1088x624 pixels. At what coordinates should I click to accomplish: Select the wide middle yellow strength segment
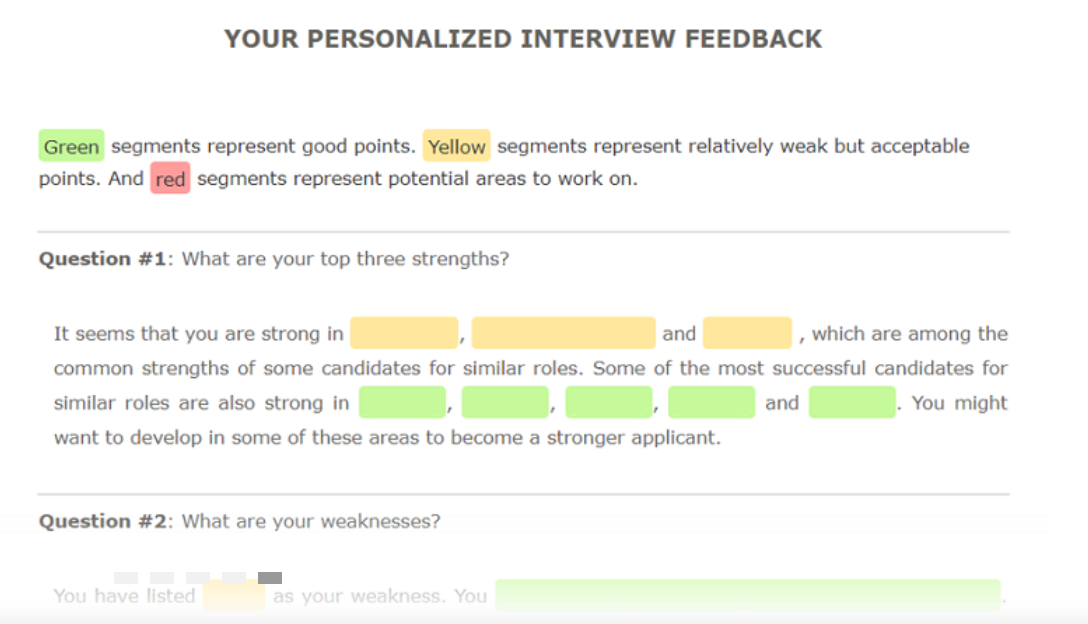[563, 334]
